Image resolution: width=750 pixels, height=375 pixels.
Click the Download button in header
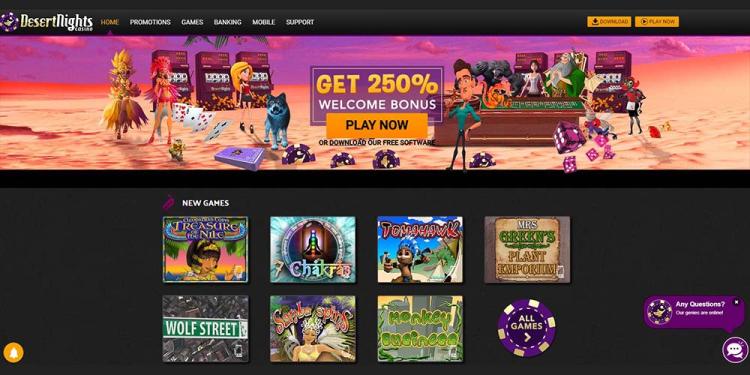[x=609, y=22]
